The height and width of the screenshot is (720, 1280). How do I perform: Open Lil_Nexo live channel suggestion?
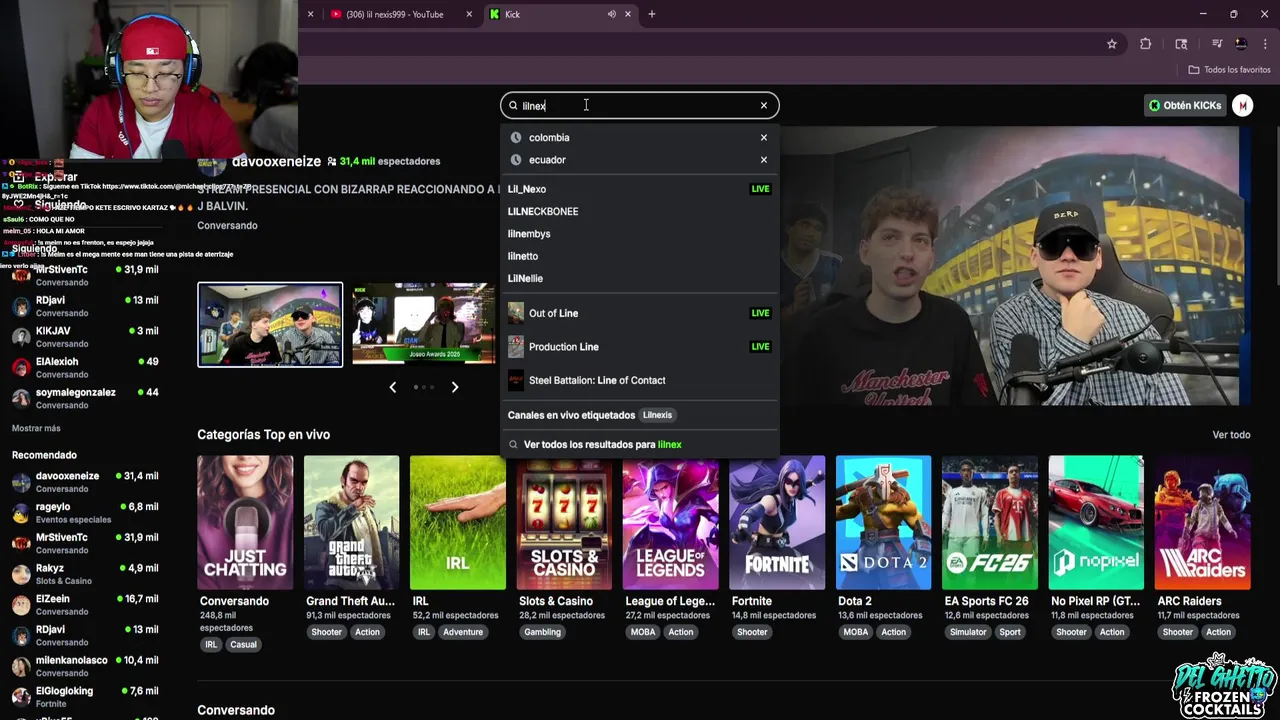[x=640, y=189]
